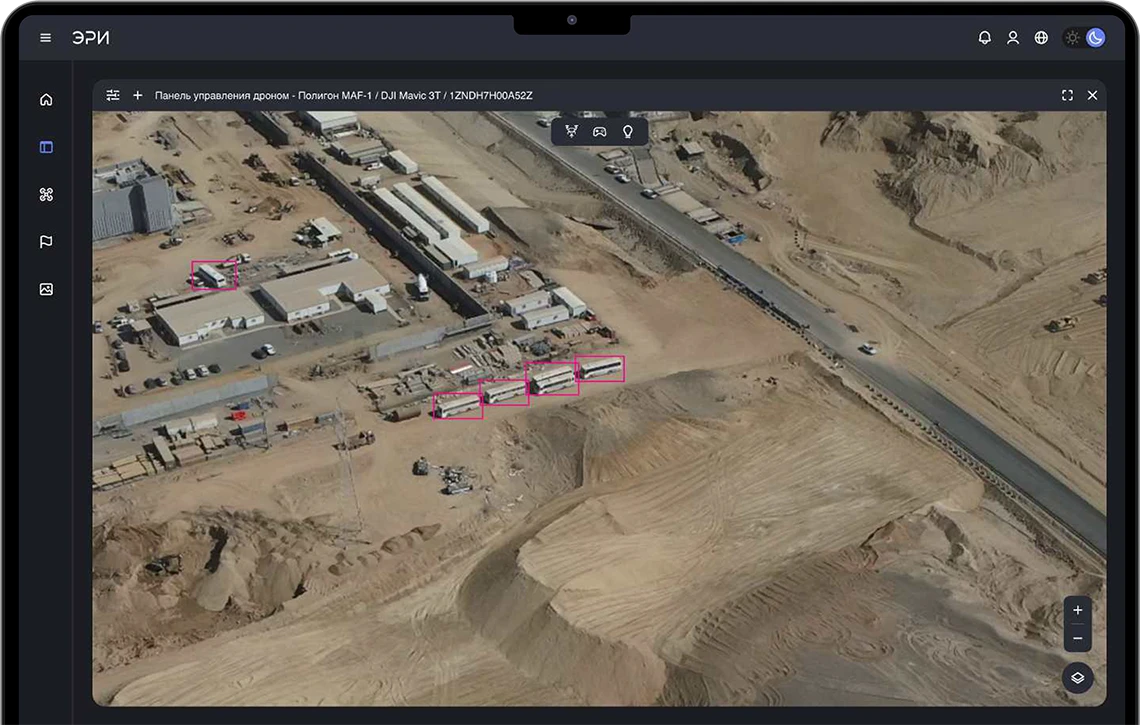Toggle the light/dark theme switch
Screen dimensions: 1140x725
[1084, 38]
